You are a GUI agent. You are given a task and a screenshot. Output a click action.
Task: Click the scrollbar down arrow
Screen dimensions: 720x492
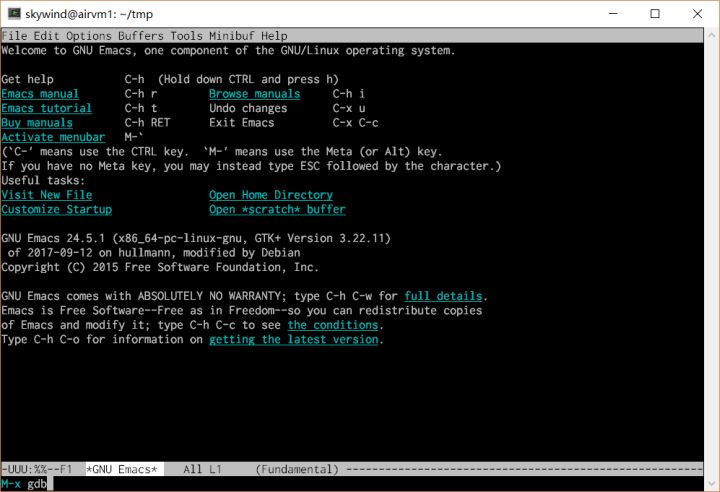pyautogui.click(x=712, y=483)
